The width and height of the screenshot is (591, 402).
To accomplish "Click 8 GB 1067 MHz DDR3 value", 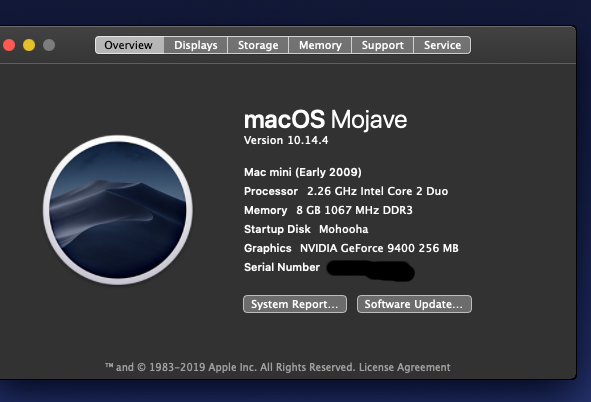I will tap(354, 210).
